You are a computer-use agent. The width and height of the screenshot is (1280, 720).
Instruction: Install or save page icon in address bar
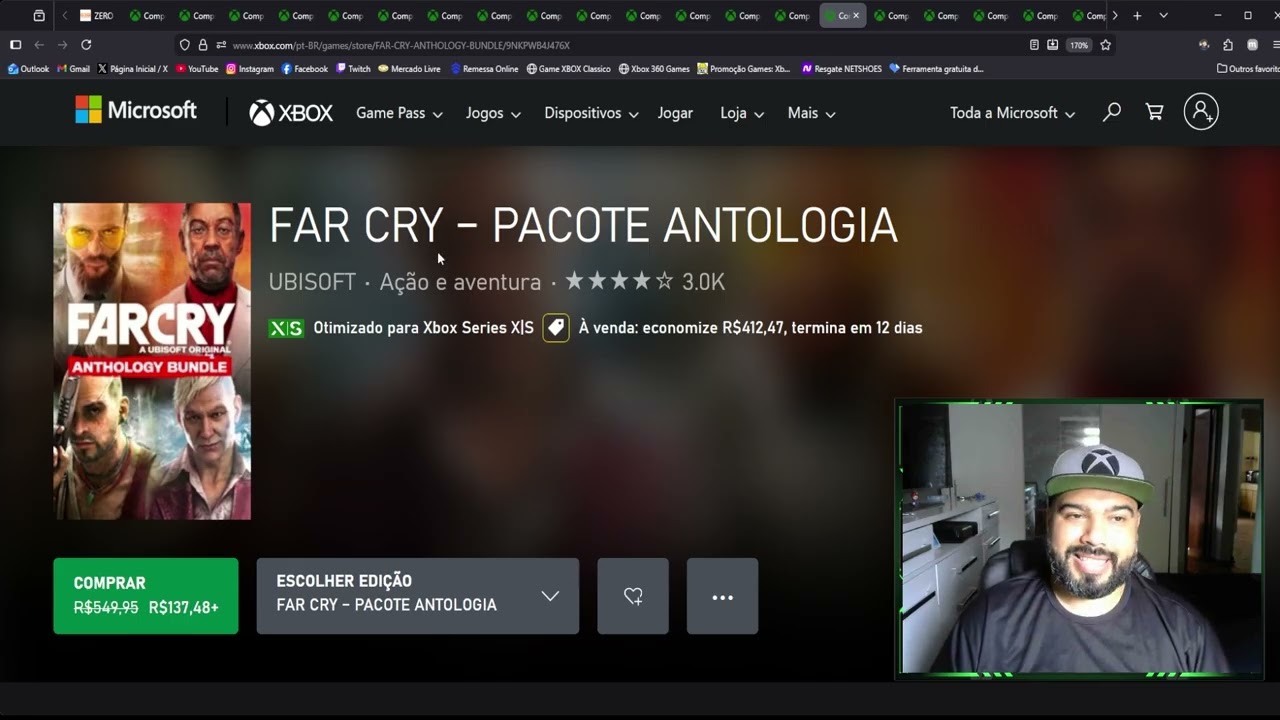point(1052,45)
